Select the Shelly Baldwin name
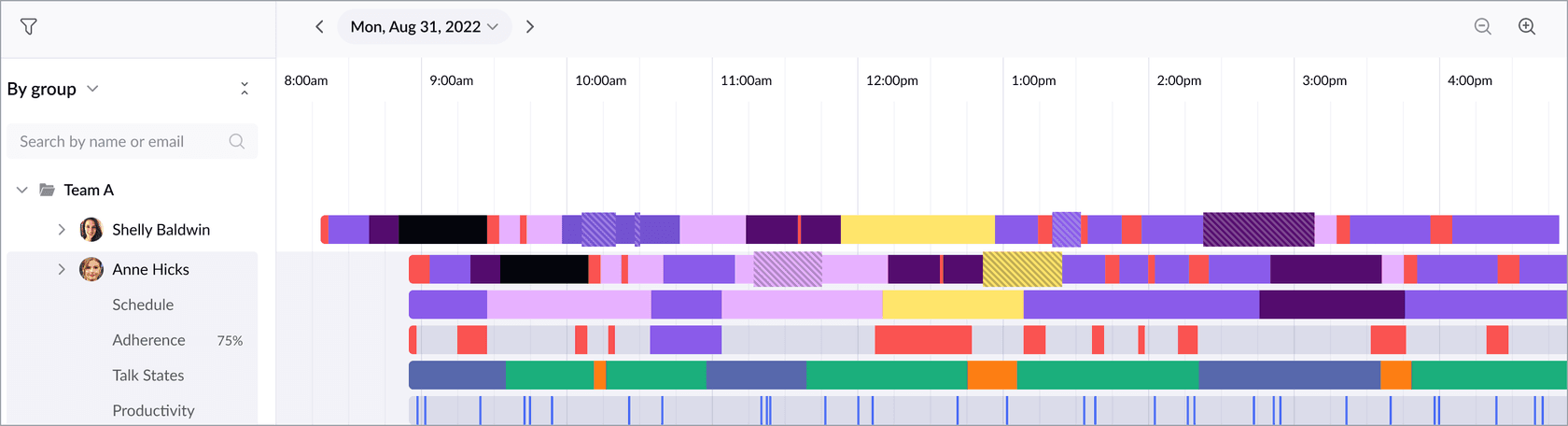The image size is (1568, 426). pyautogui.click(x=161, y=230)
